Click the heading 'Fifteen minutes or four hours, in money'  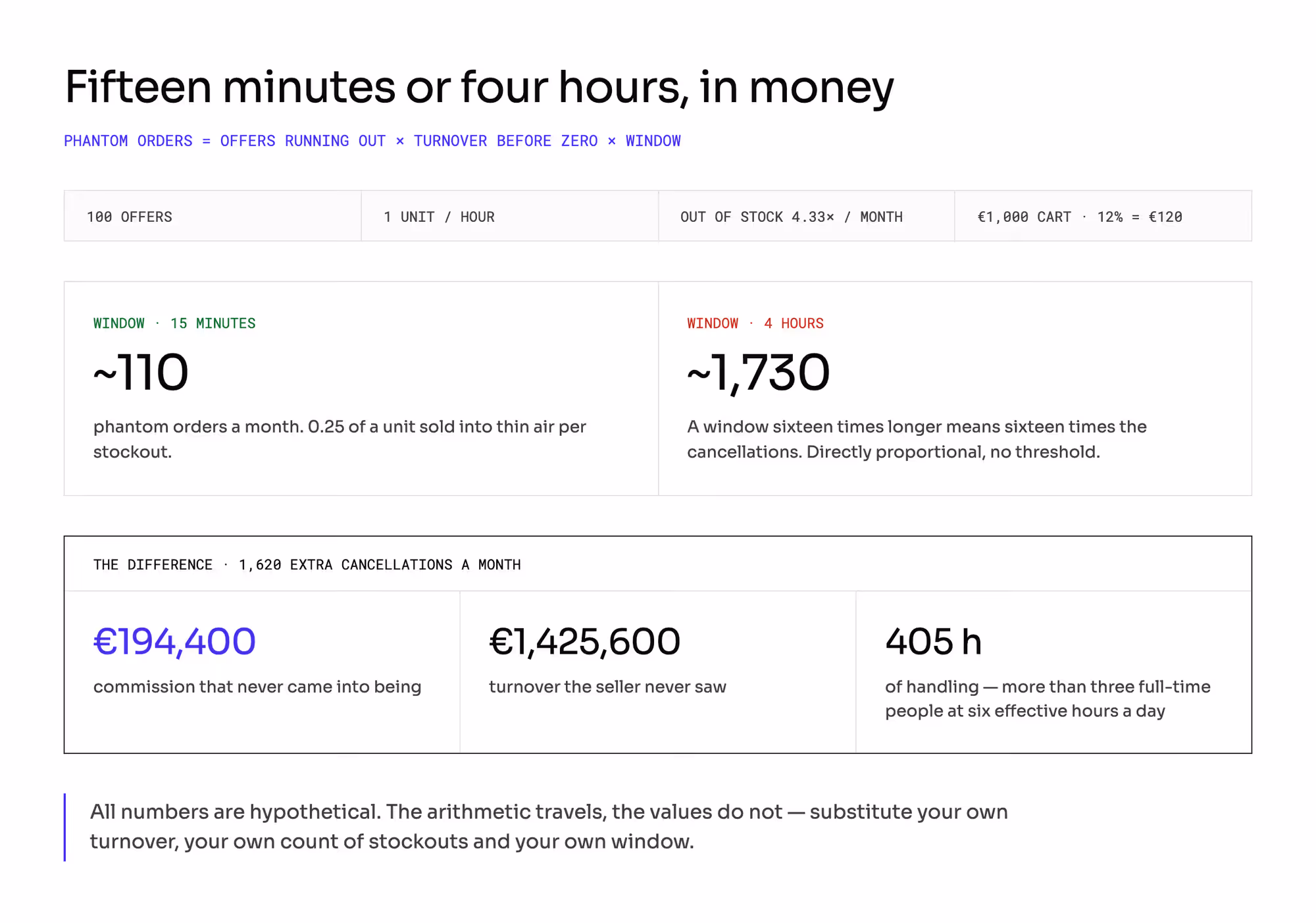click(x=479, y=87)
